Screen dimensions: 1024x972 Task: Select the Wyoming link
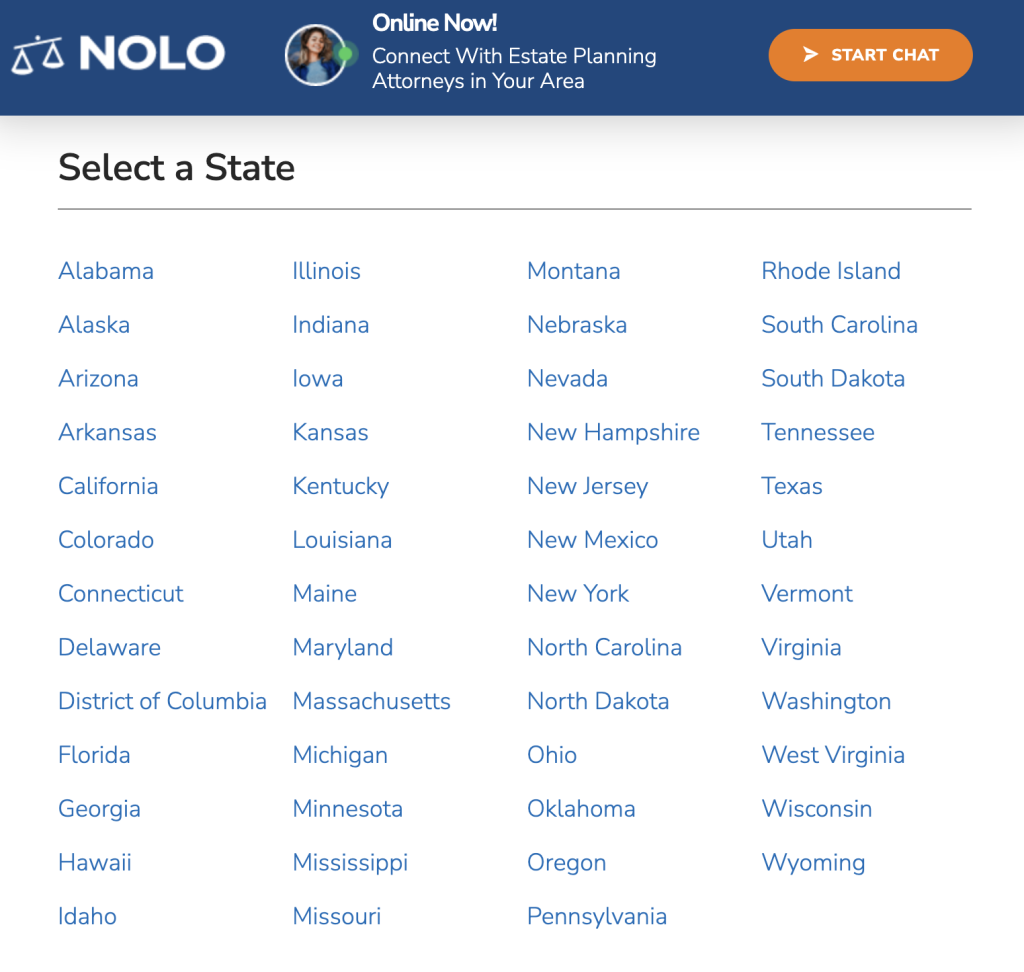813,862
